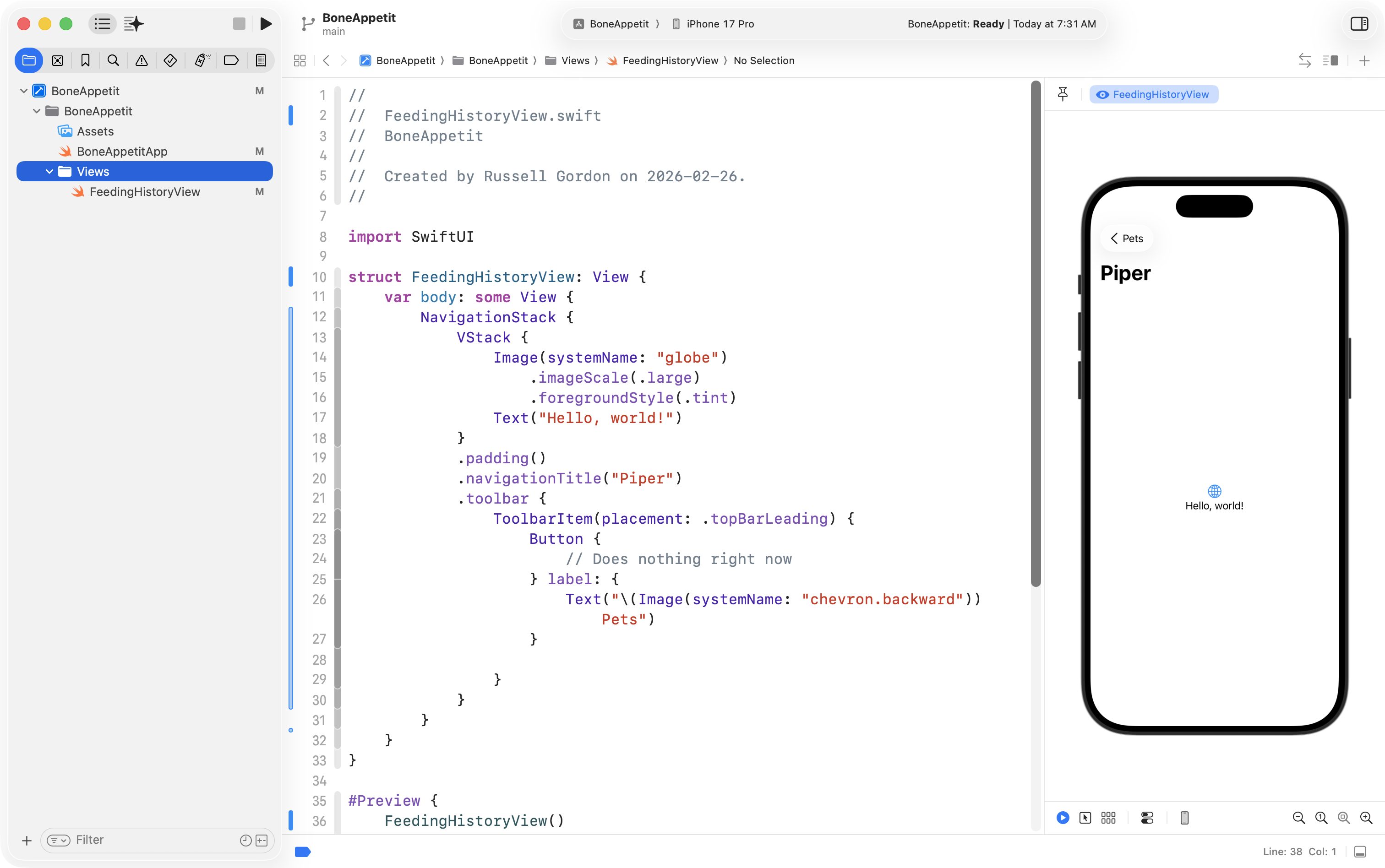Pin the canvas preview
Viewport: 1385px width, 868px height.
(x=1062, y=94)
